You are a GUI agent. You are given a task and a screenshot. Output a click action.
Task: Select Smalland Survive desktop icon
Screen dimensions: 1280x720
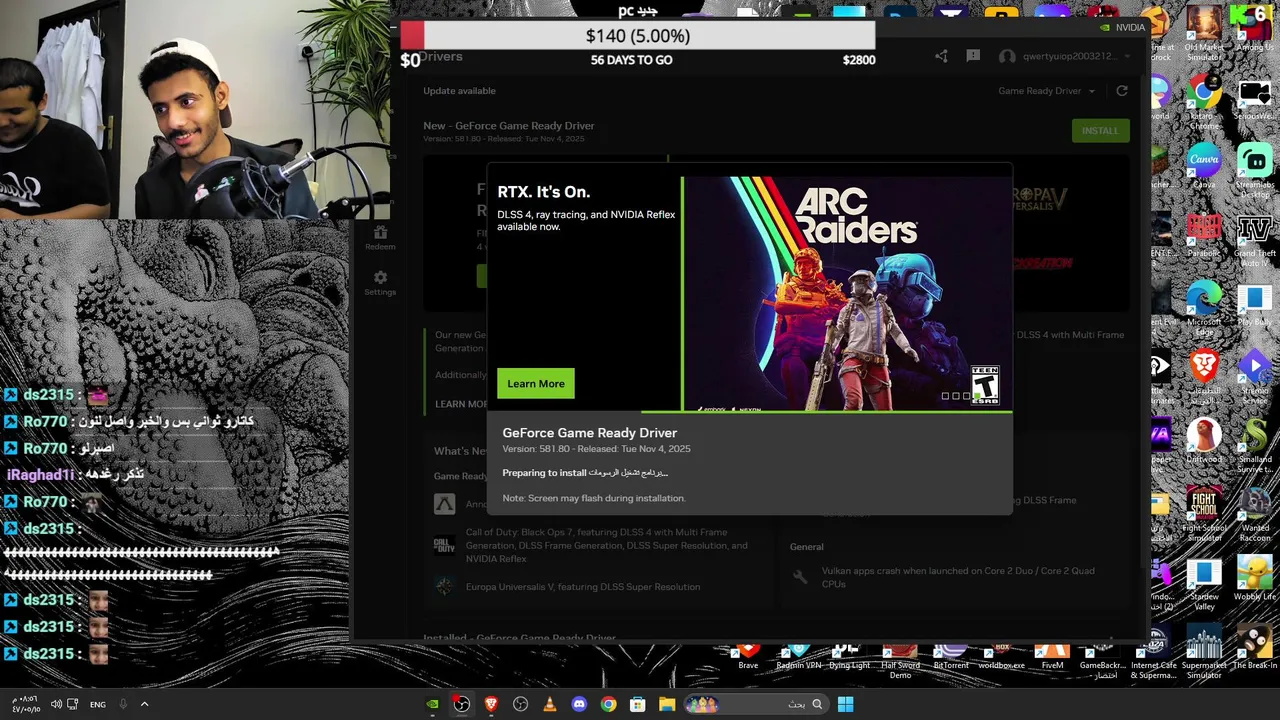tap(1254, 444)
